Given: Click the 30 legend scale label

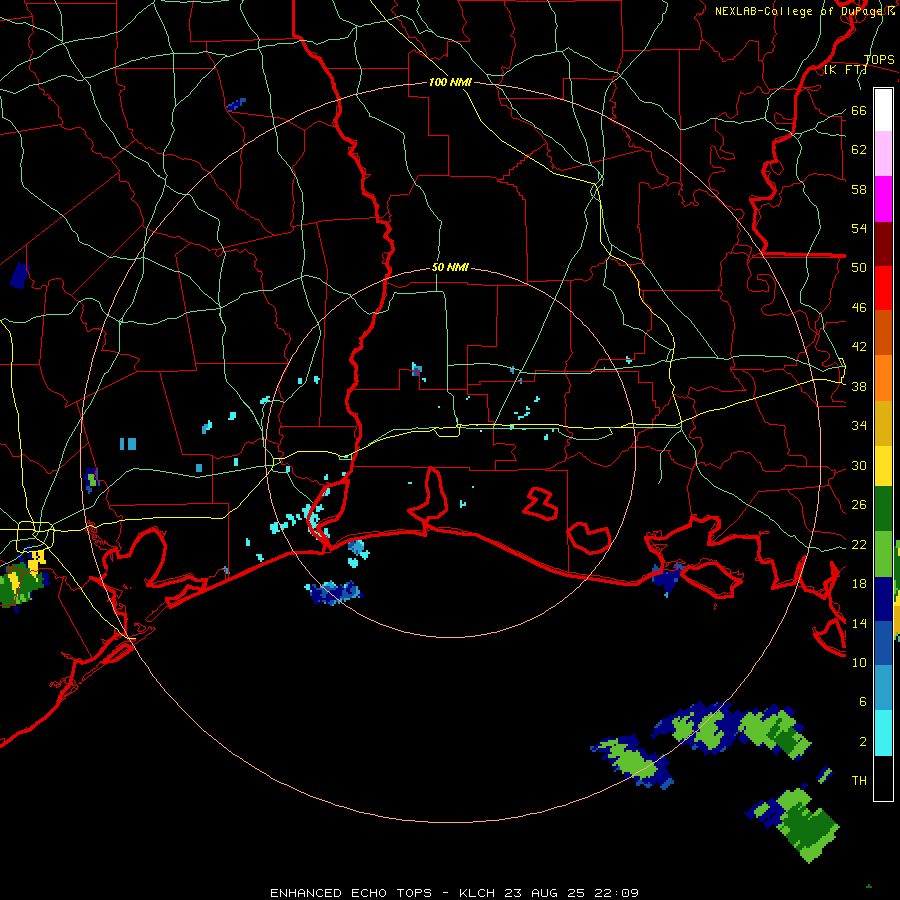Looking at the screenshot, I should tap(859, 465).
